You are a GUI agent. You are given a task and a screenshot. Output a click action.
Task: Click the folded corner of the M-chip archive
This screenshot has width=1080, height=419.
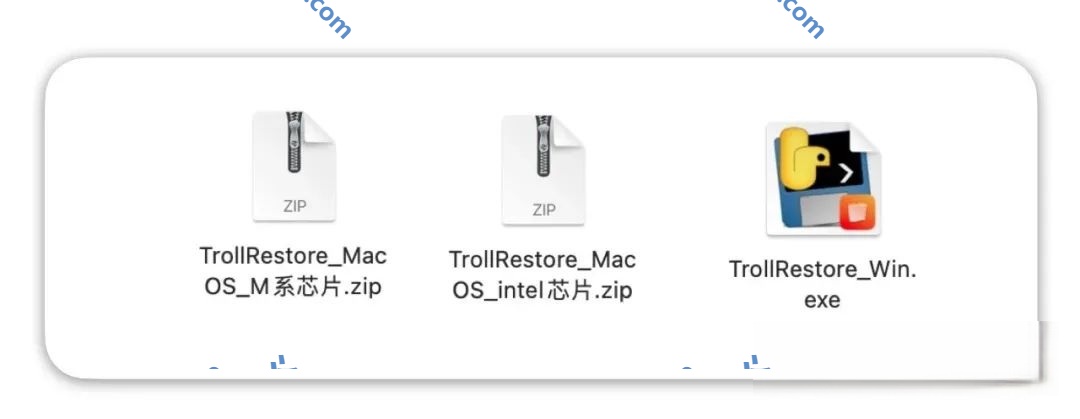click(x=322, y=127)
